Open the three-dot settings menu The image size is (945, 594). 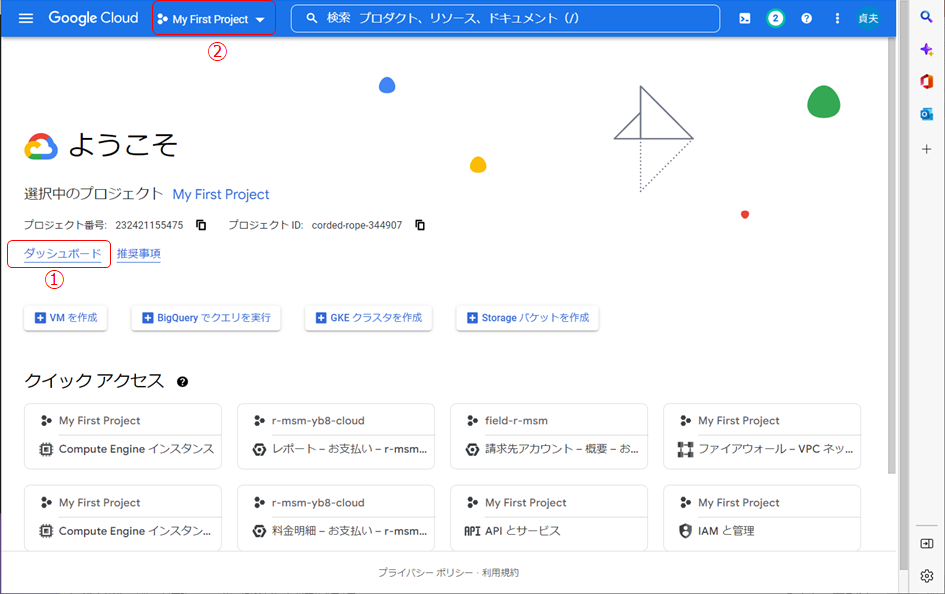(x=838, y=18)
